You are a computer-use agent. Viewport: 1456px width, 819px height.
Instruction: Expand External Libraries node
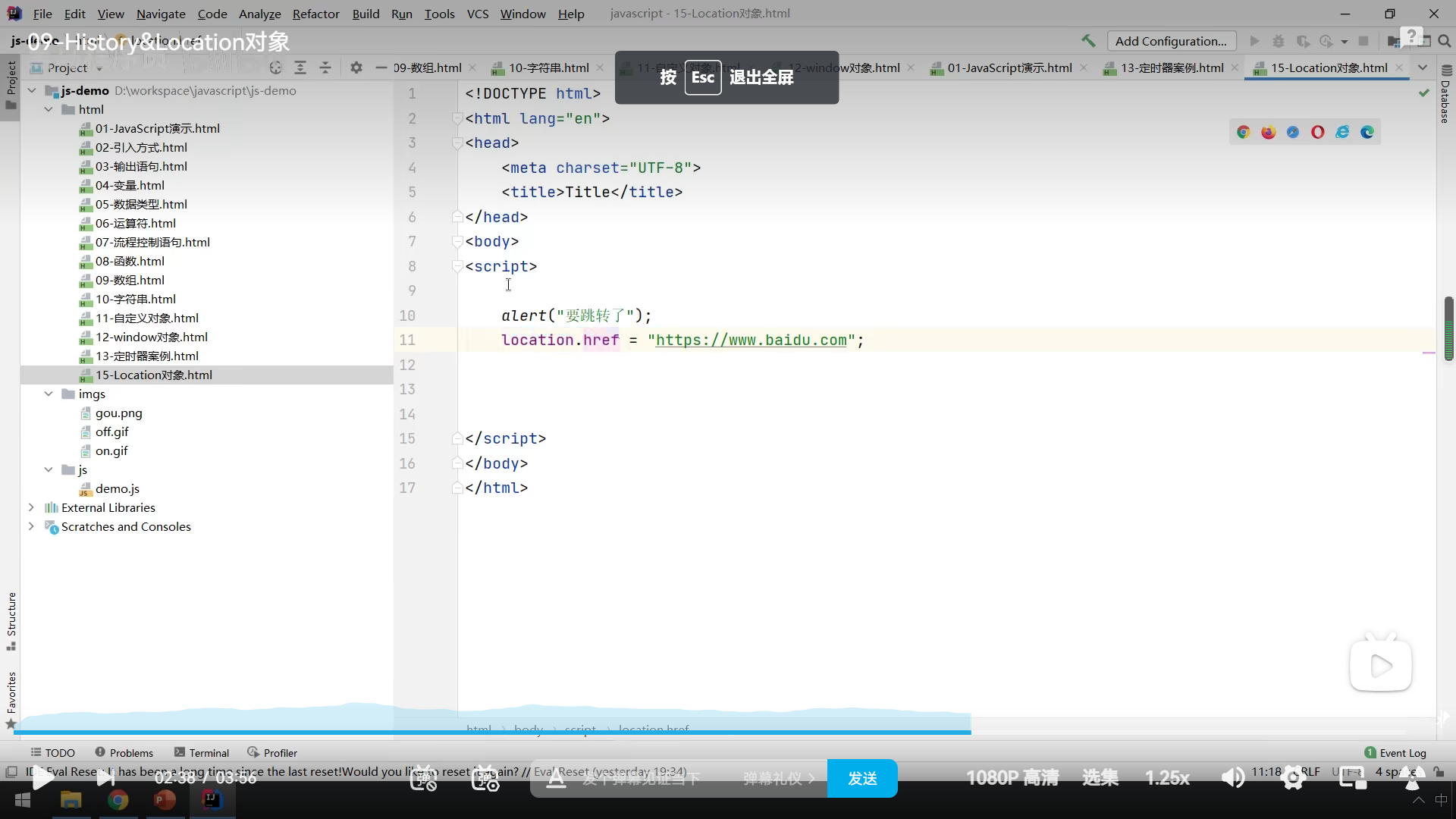pyautogui.click(x=31, y=507)
